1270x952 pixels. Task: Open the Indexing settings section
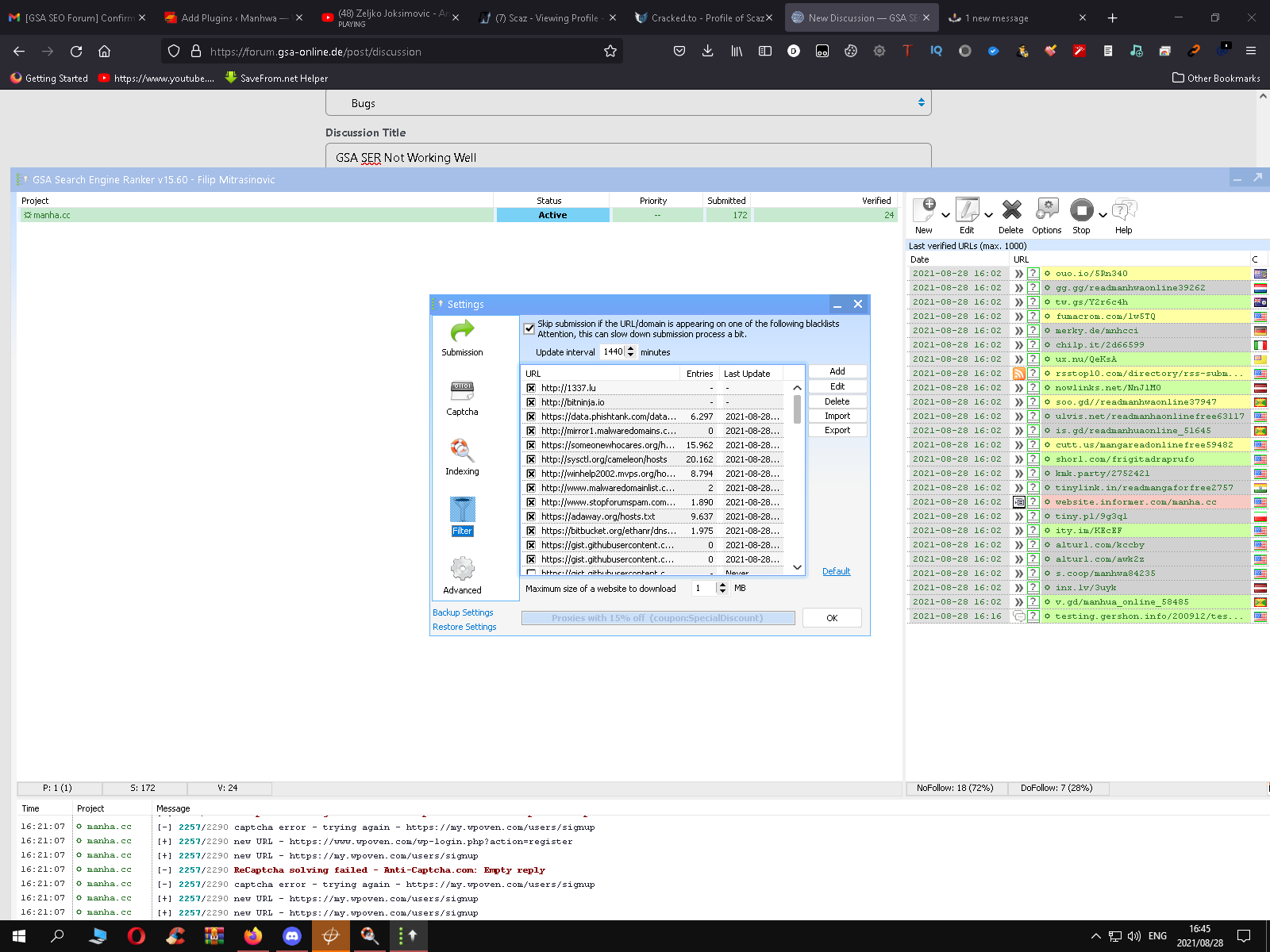point(462,458)
